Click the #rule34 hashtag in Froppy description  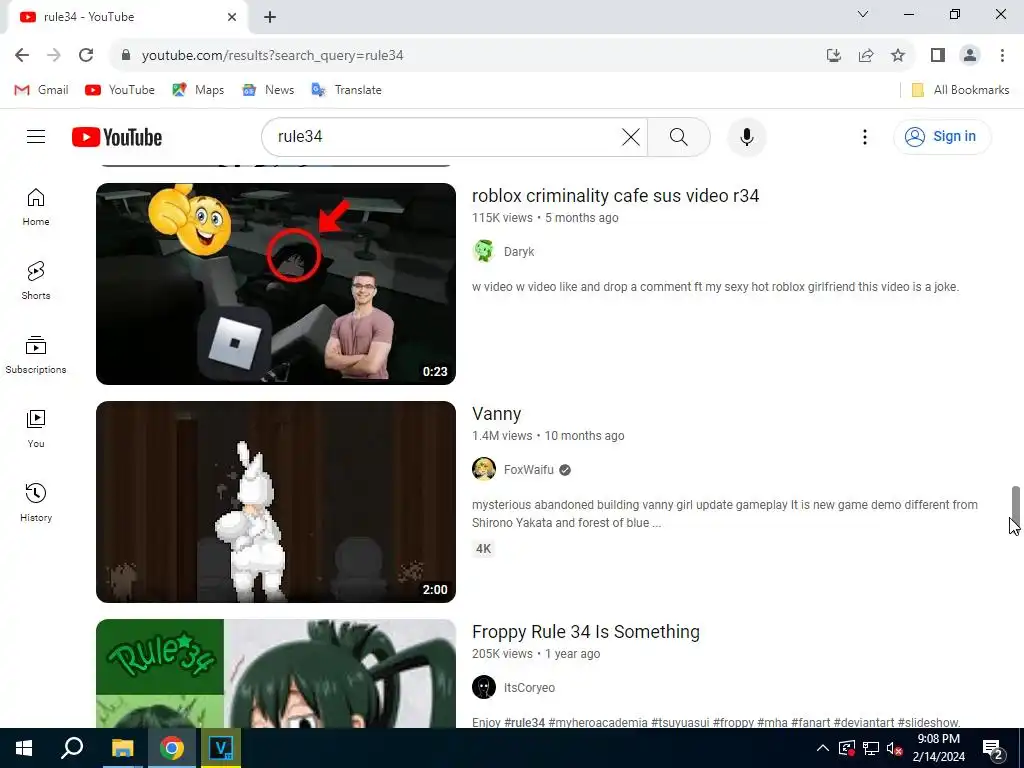524,722
